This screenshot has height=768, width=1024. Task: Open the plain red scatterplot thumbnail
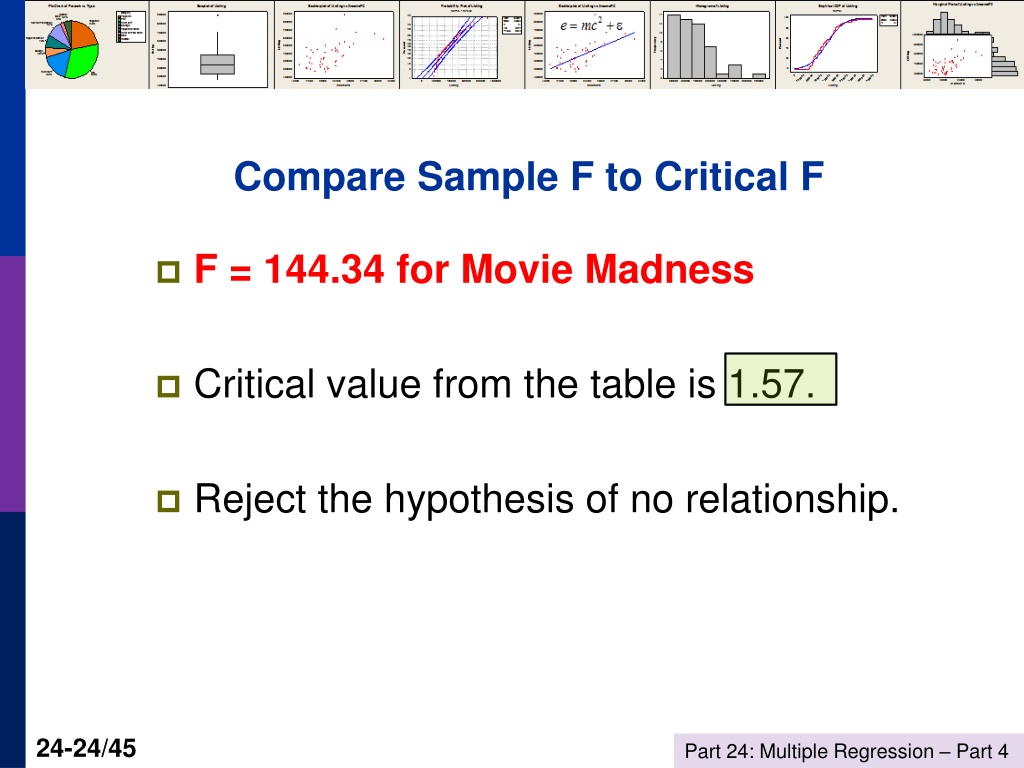point(337,44)
